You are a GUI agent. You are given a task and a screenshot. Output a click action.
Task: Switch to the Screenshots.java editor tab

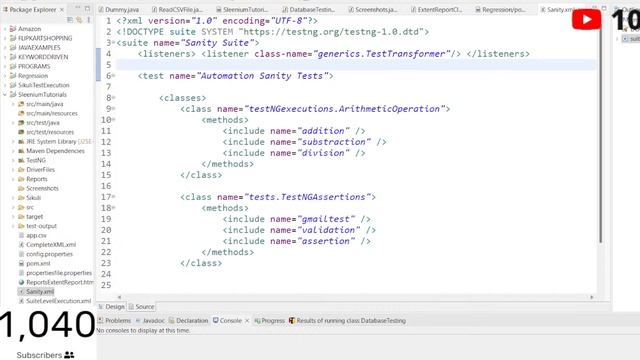pos(373,9)
